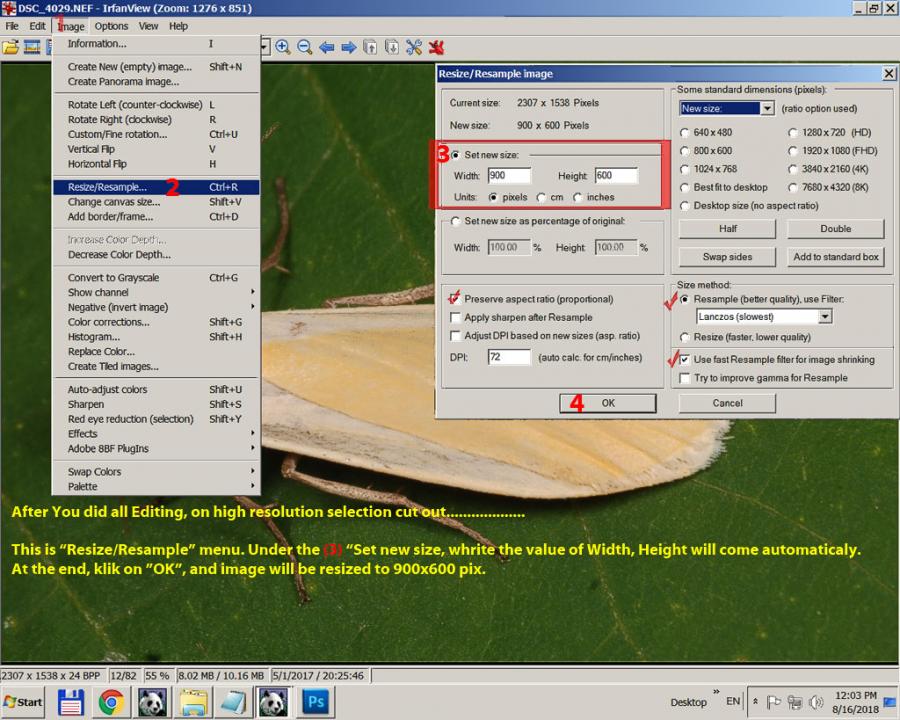Select the 640 x 480 standard dimension
900x720 pixels.
684,133
